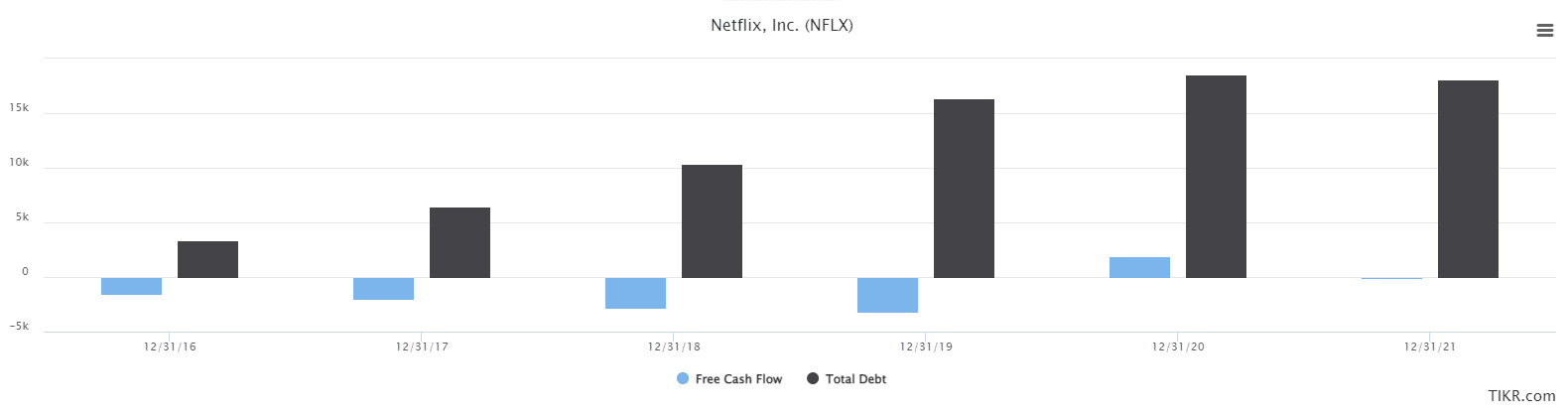Click the blue Free Cash Flow legend dot
This screenshot has width=1568, height=416.
tap(683, 379)
